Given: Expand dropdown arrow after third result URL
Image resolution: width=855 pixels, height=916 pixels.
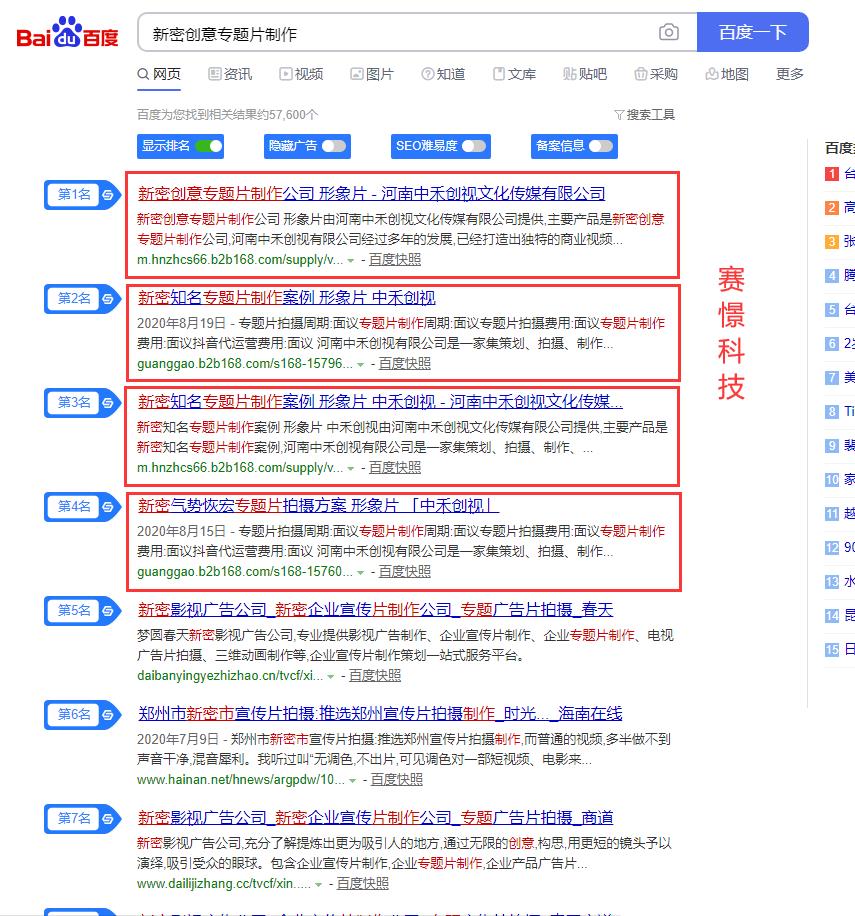Looking at the screenshot, I should tap(351, 469).
